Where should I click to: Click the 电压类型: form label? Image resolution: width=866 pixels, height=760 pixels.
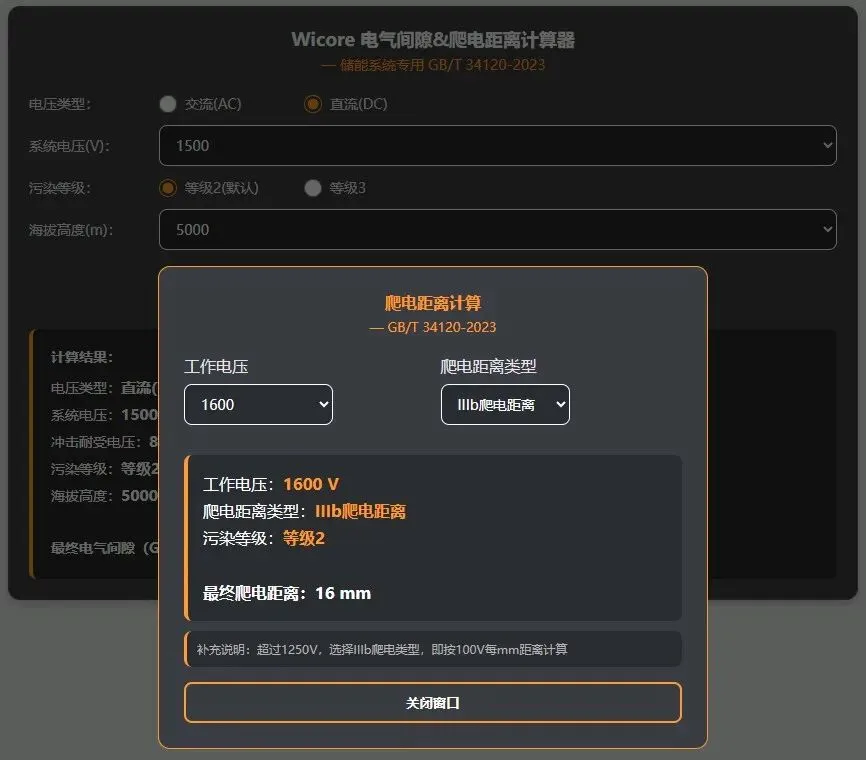click(x=60, y=104)
